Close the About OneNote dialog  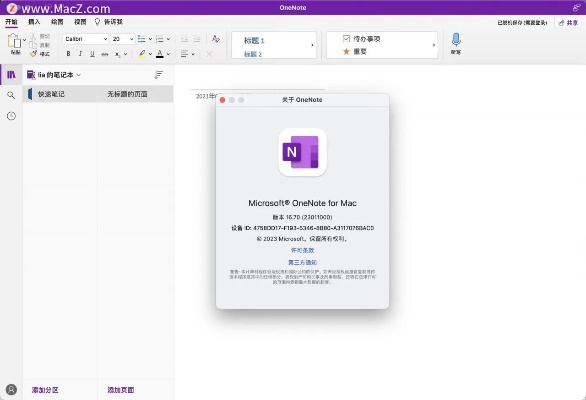coord(222,100)
